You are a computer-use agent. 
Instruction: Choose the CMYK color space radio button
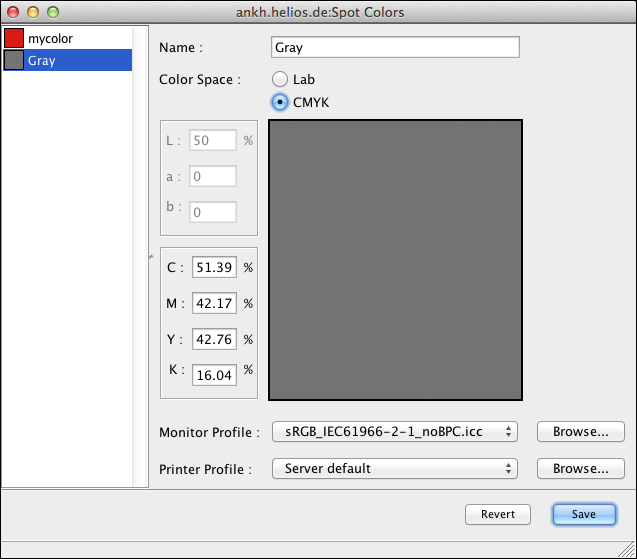(280, 102)
